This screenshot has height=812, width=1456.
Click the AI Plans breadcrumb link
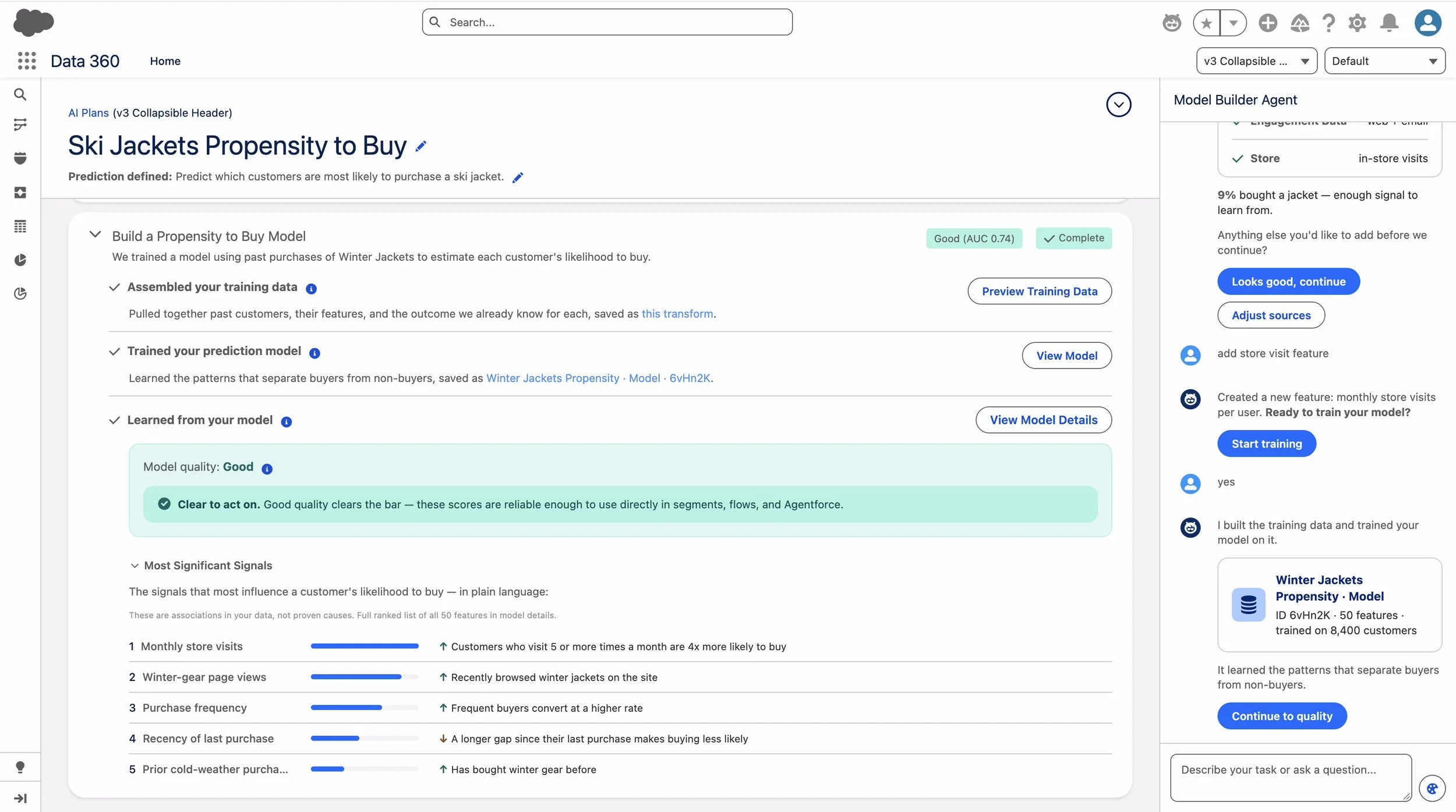(x=89, y=113)
